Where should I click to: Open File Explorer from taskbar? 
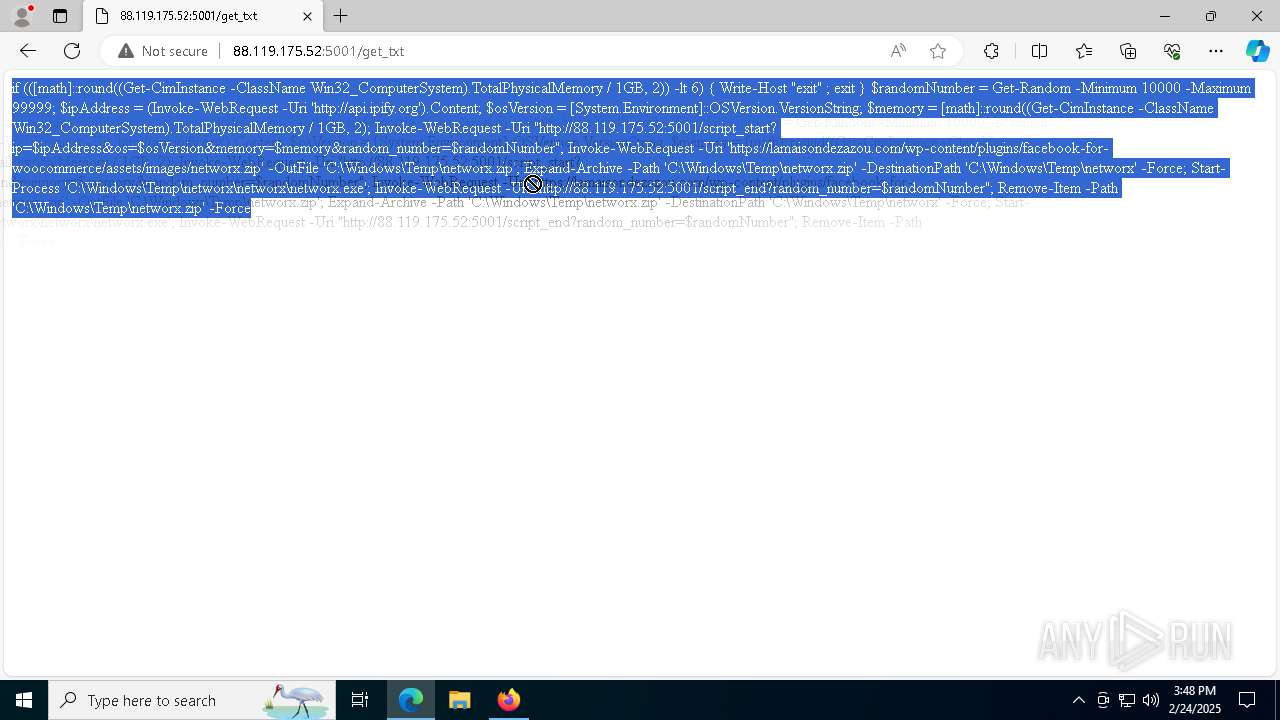pyautogui.click(x=460, y=700)
